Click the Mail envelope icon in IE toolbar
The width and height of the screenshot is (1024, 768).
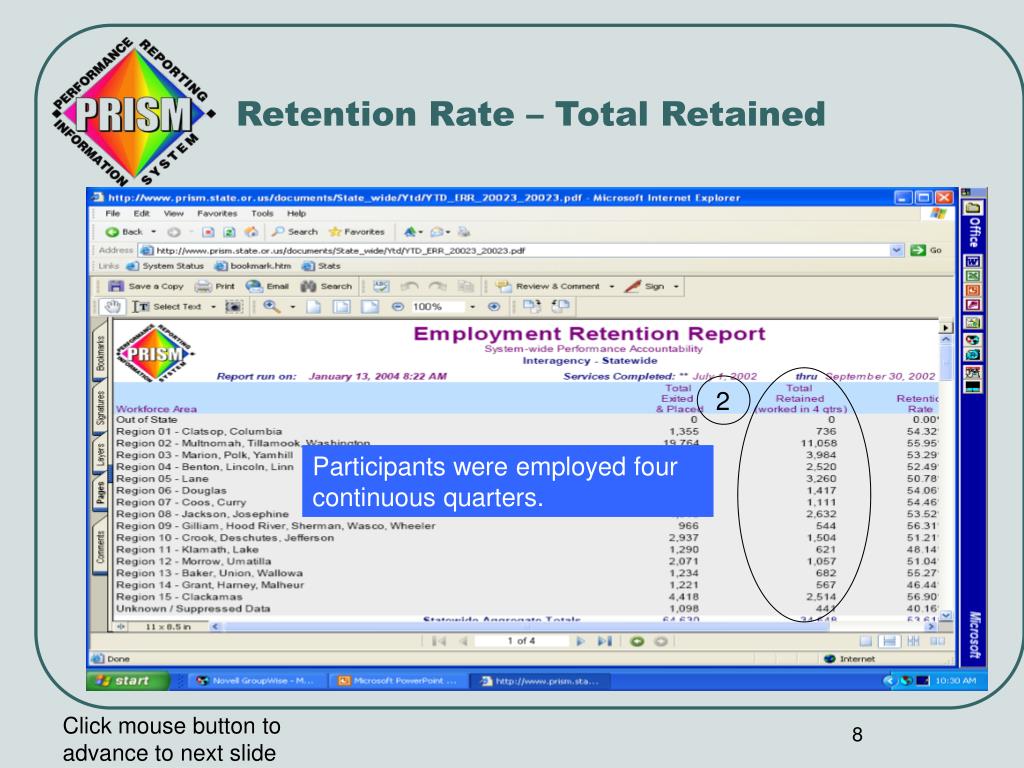437,232
